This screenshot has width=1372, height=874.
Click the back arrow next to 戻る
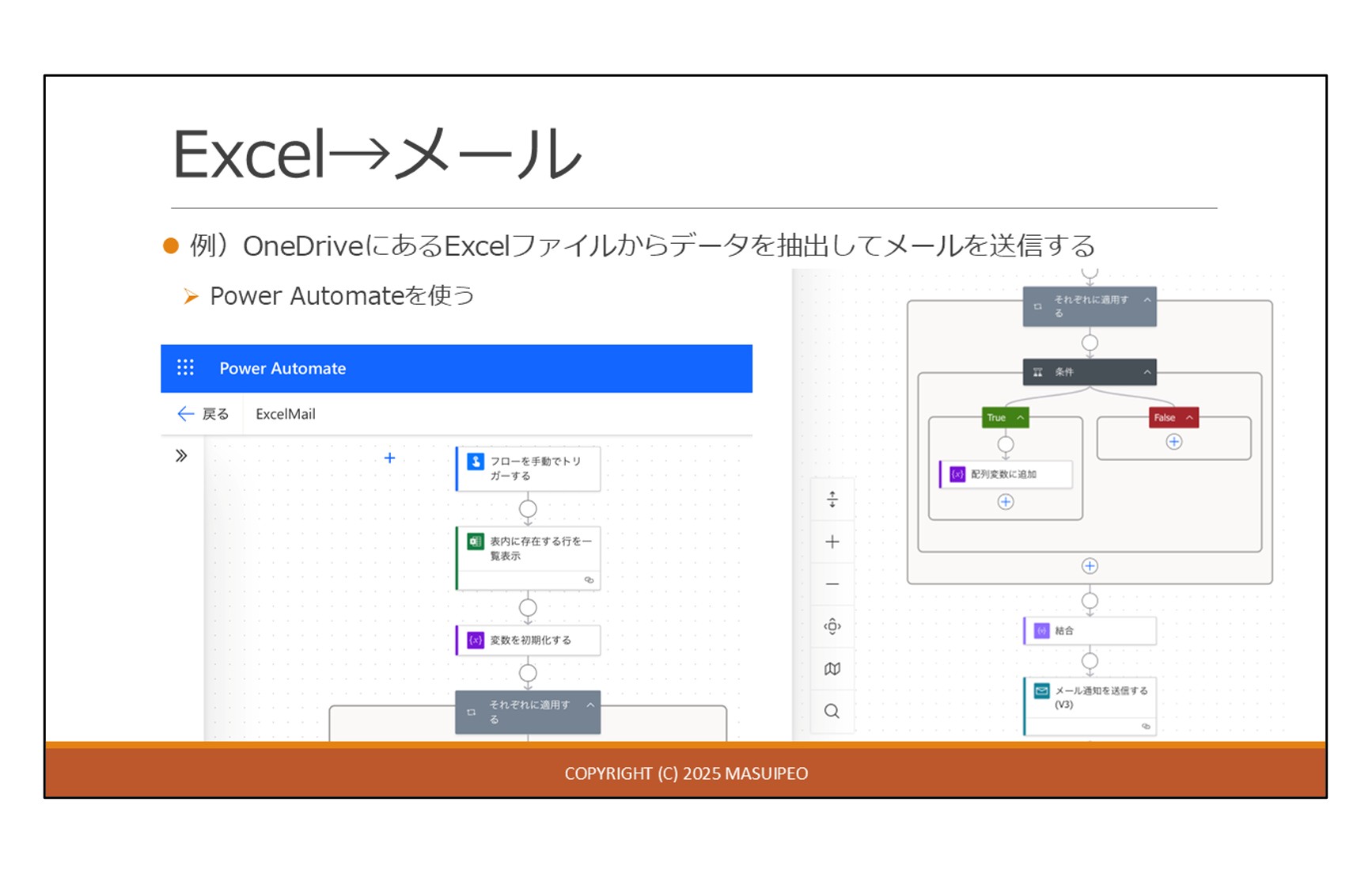(185, 414)
